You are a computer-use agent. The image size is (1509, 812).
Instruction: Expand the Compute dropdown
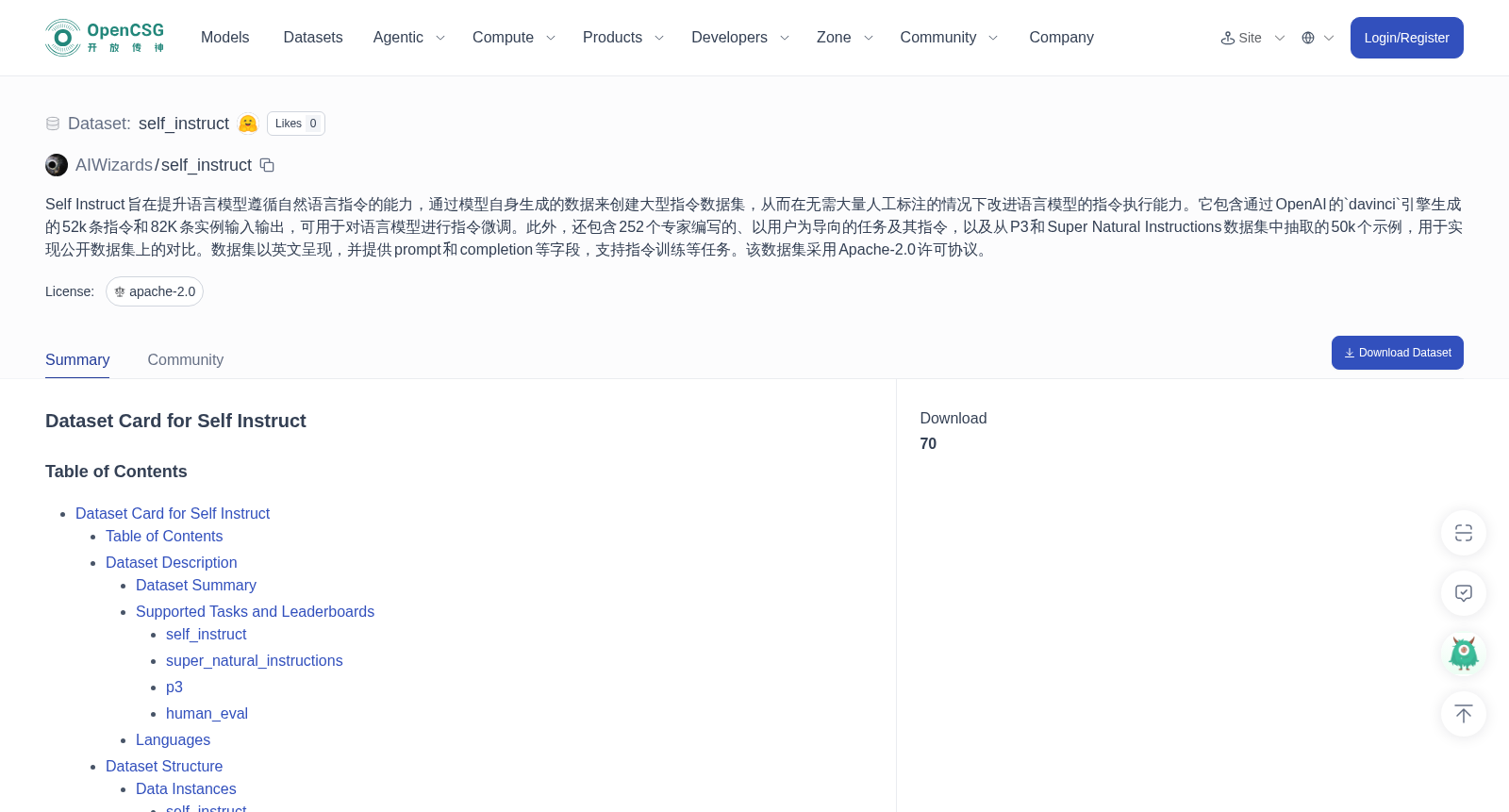tap(514, 38)
